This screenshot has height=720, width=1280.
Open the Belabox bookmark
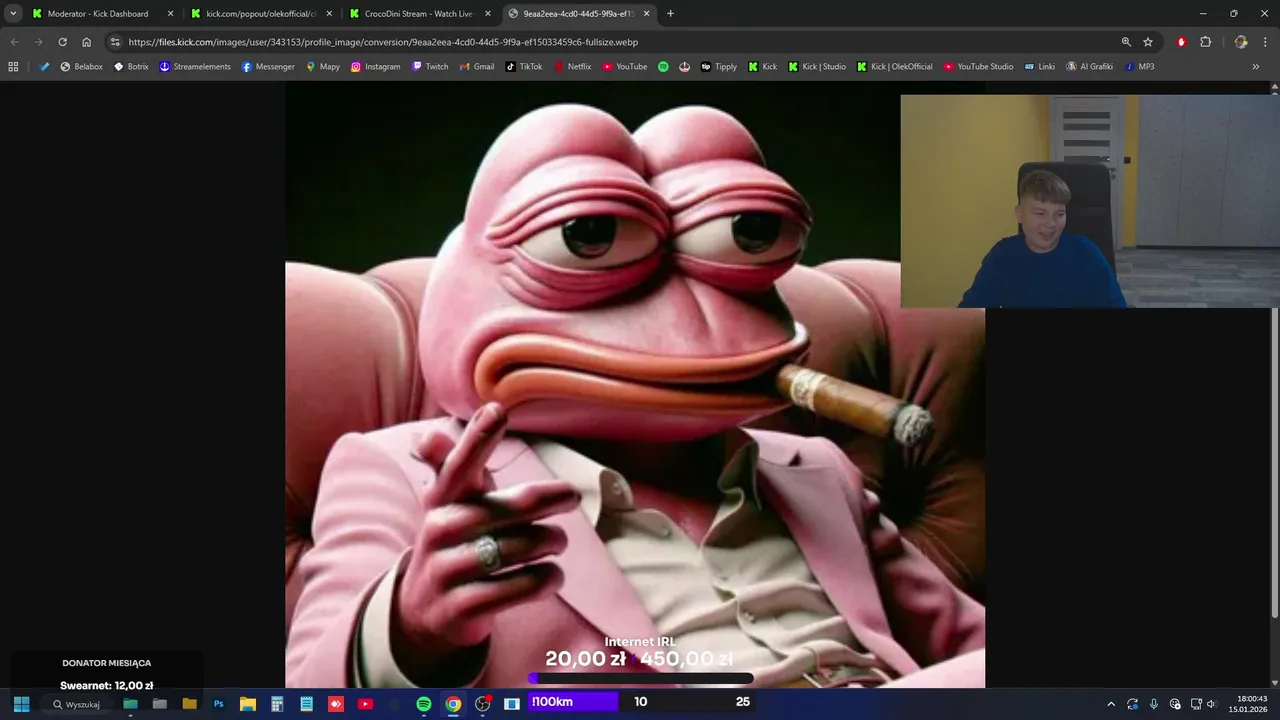pyautogui.click(x=82, y=67)
